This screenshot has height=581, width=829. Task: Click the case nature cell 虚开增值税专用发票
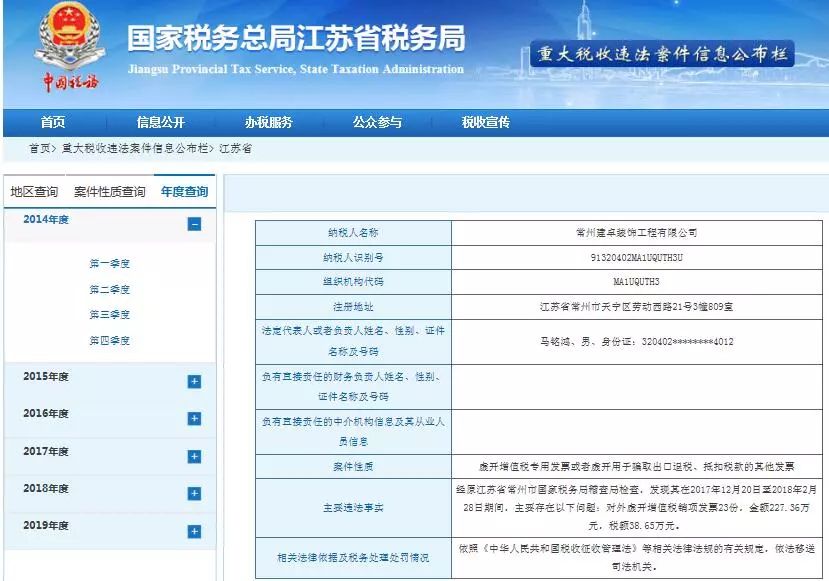click(637, 466)
